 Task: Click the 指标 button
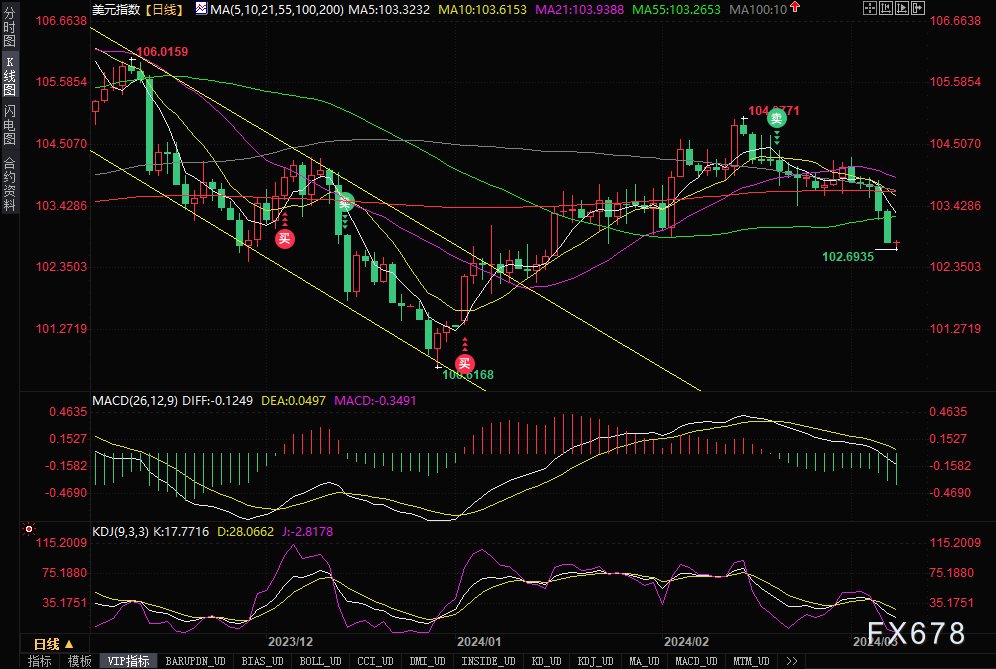(39, 661)
